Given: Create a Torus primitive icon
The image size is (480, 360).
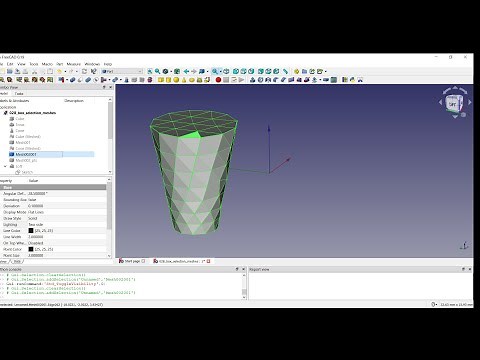Looking at the screenshot, I should click(x=192, y=80).
